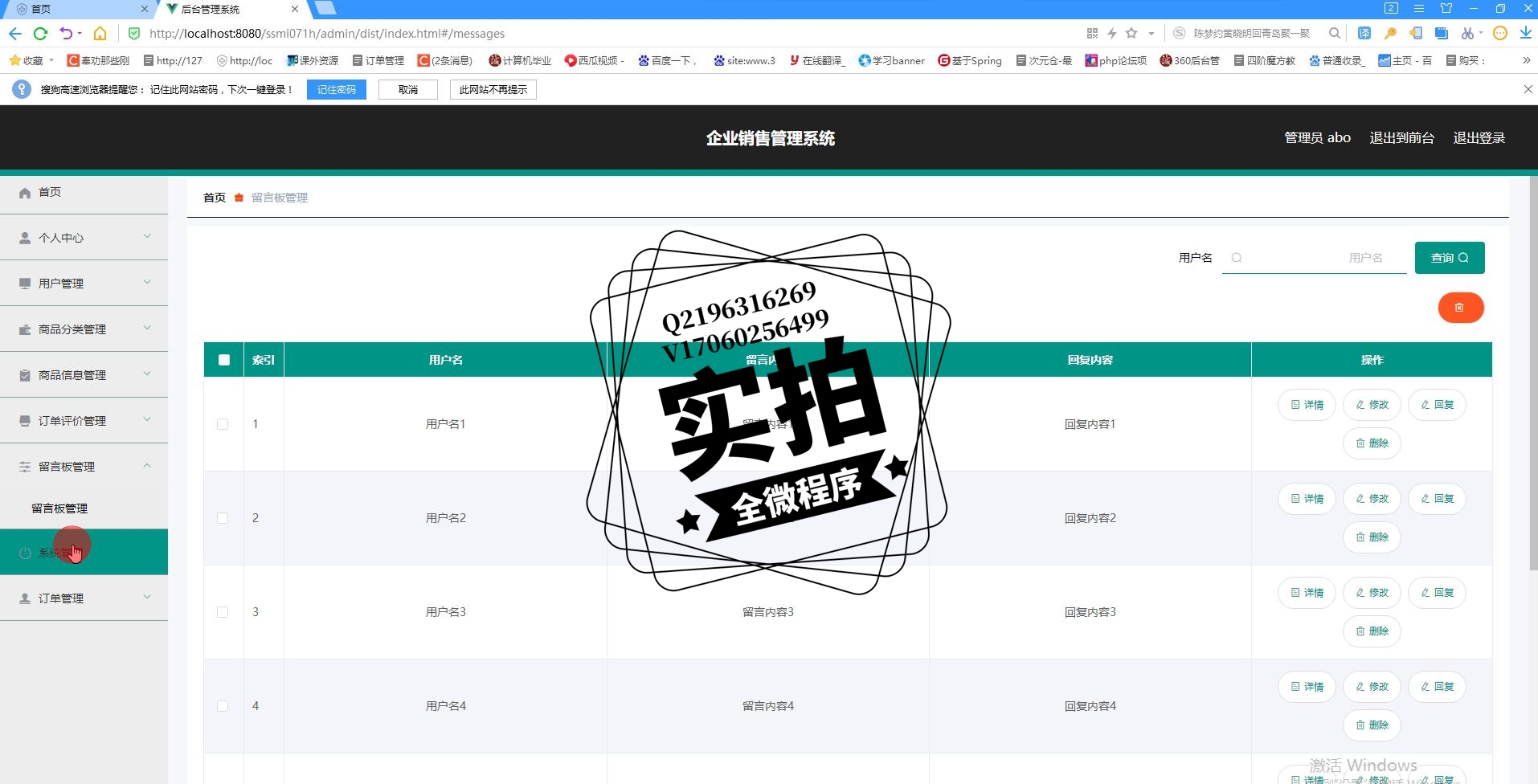
Task: Click 退出到前台 in the header
Action: click(x=1401, y=138)
